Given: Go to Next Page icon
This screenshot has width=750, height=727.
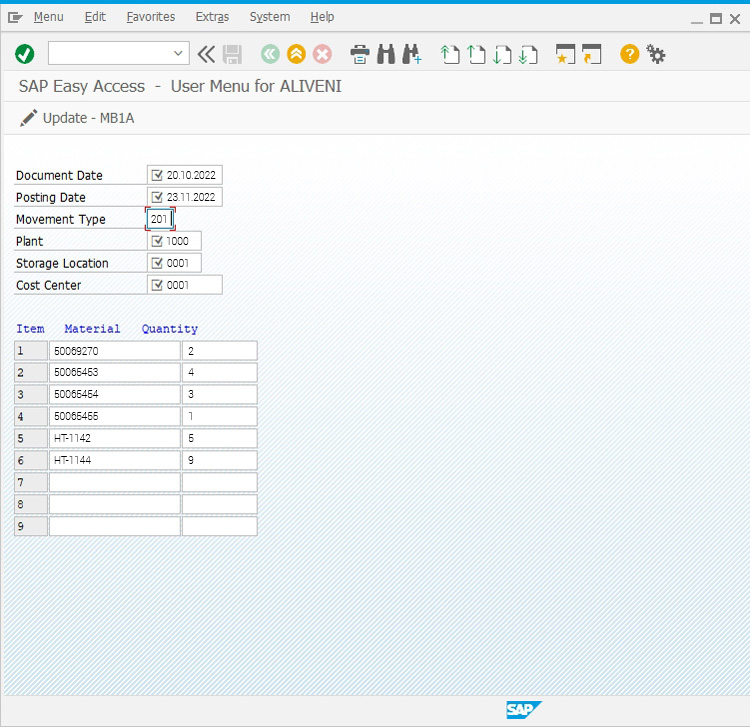Looking at the screenshot, I should (502, 54).
